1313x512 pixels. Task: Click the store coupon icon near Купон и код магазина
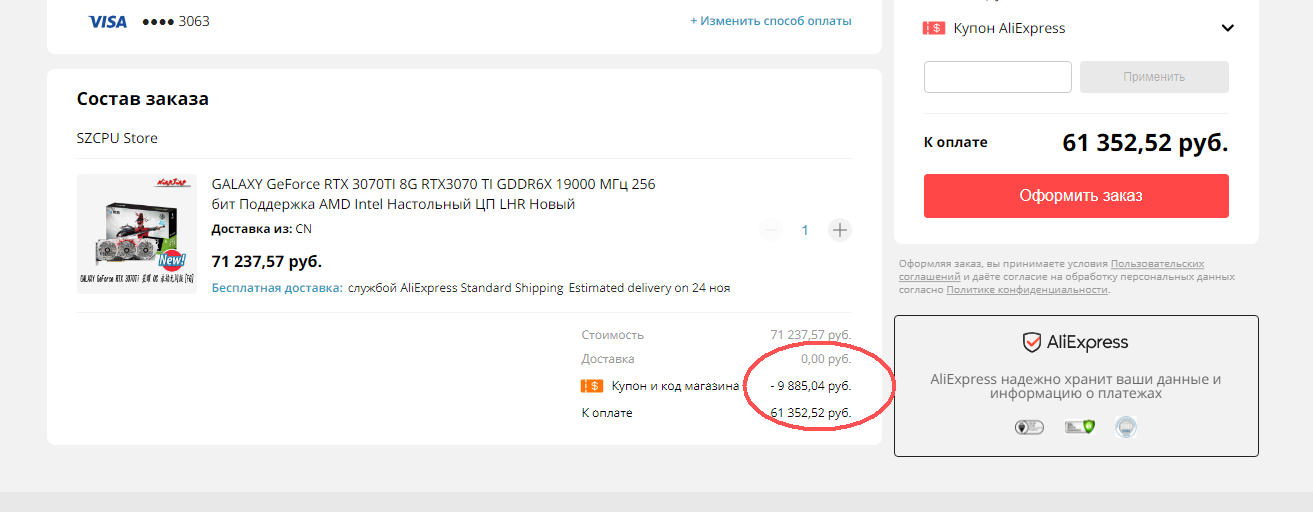(592, 386)
